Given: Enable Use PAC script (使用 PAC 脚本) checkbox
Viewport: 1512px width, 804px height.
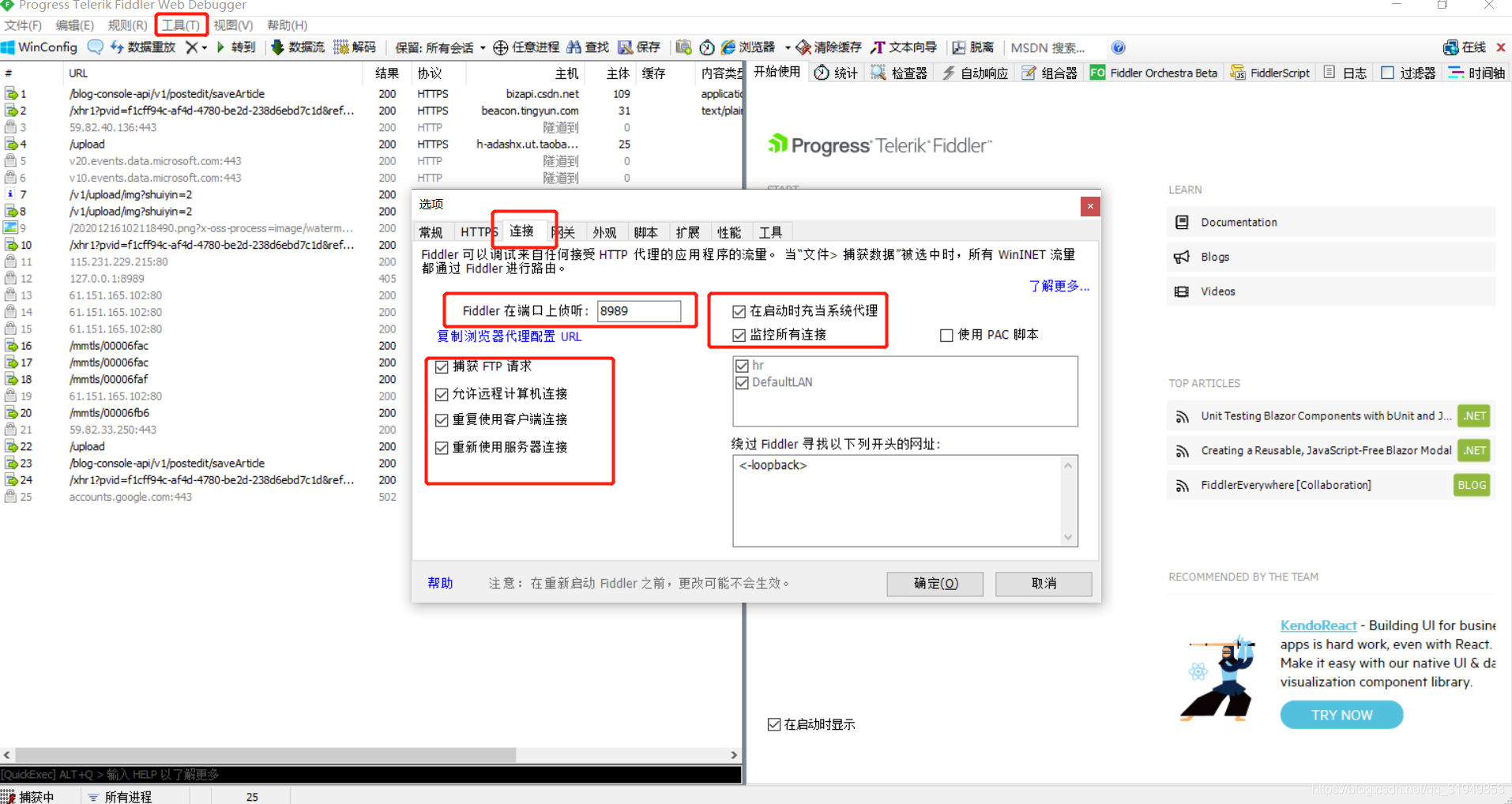Looking at the screenshot, I should tap(946, 335).
